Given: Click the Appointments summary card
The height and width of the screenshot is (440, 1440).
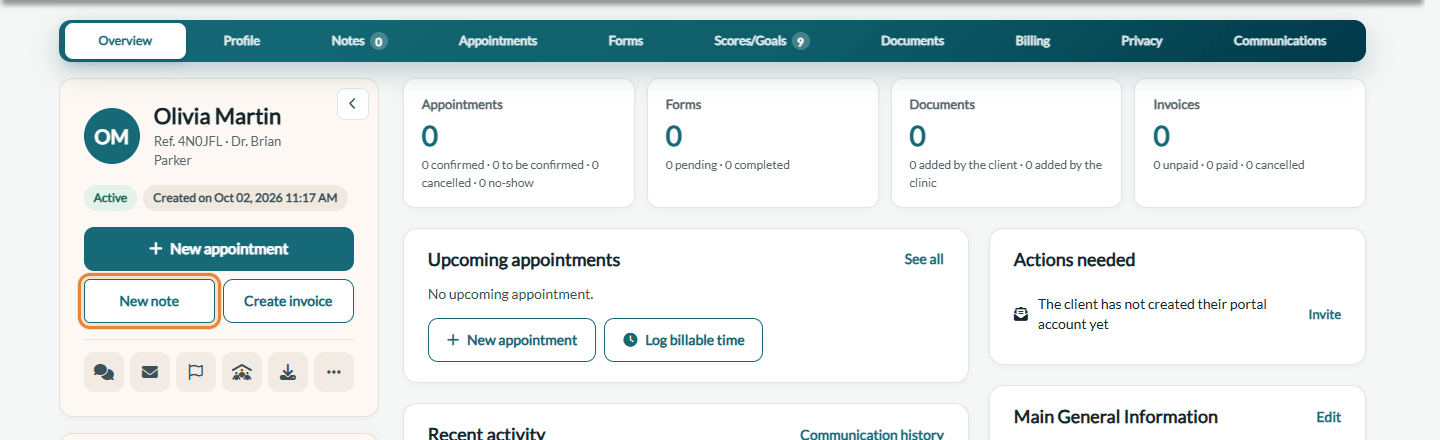Looking at the screenshot, I should (519, 143).
